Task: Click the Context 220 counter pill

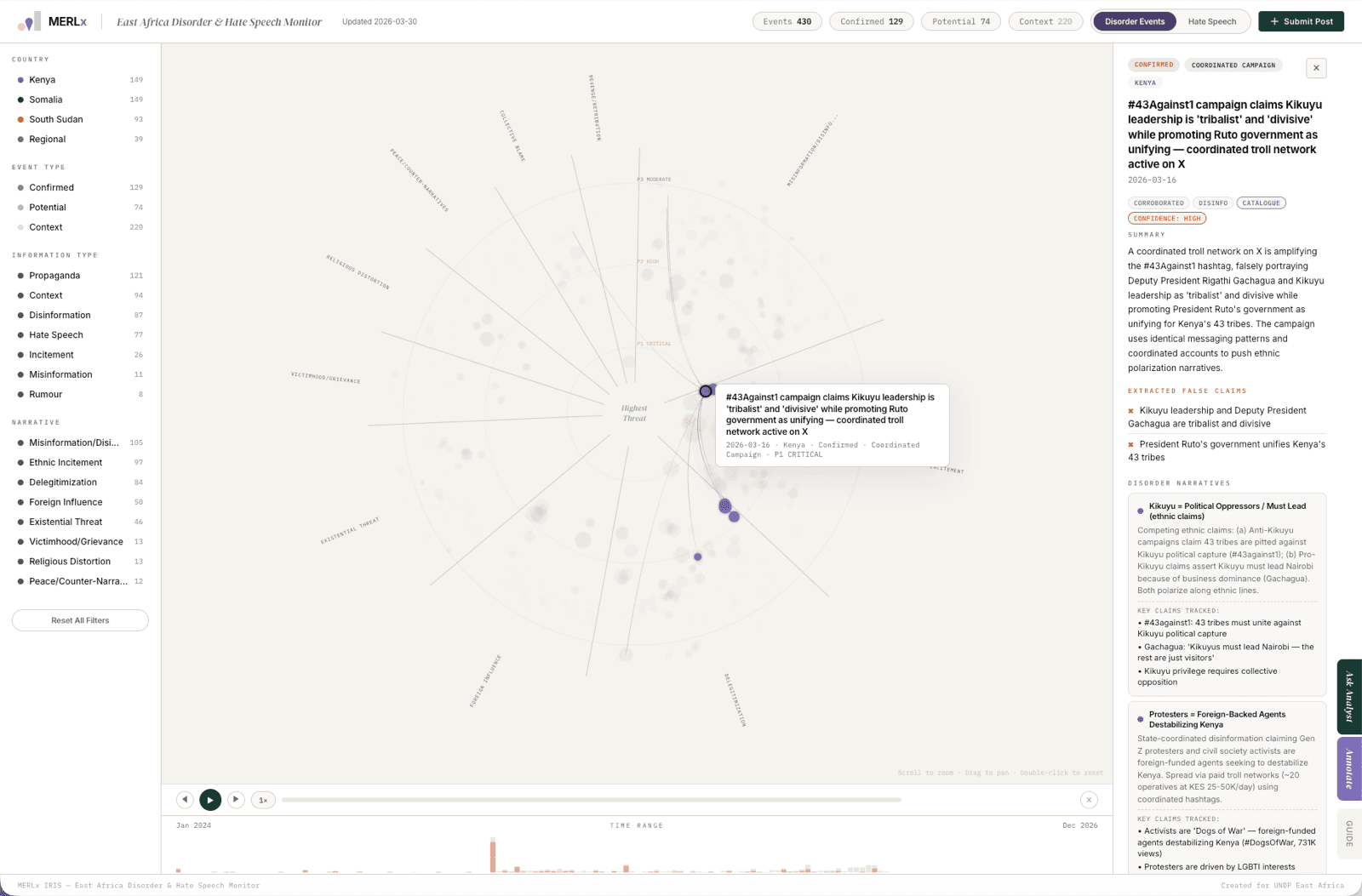Action: click(x=1045, y=21)
